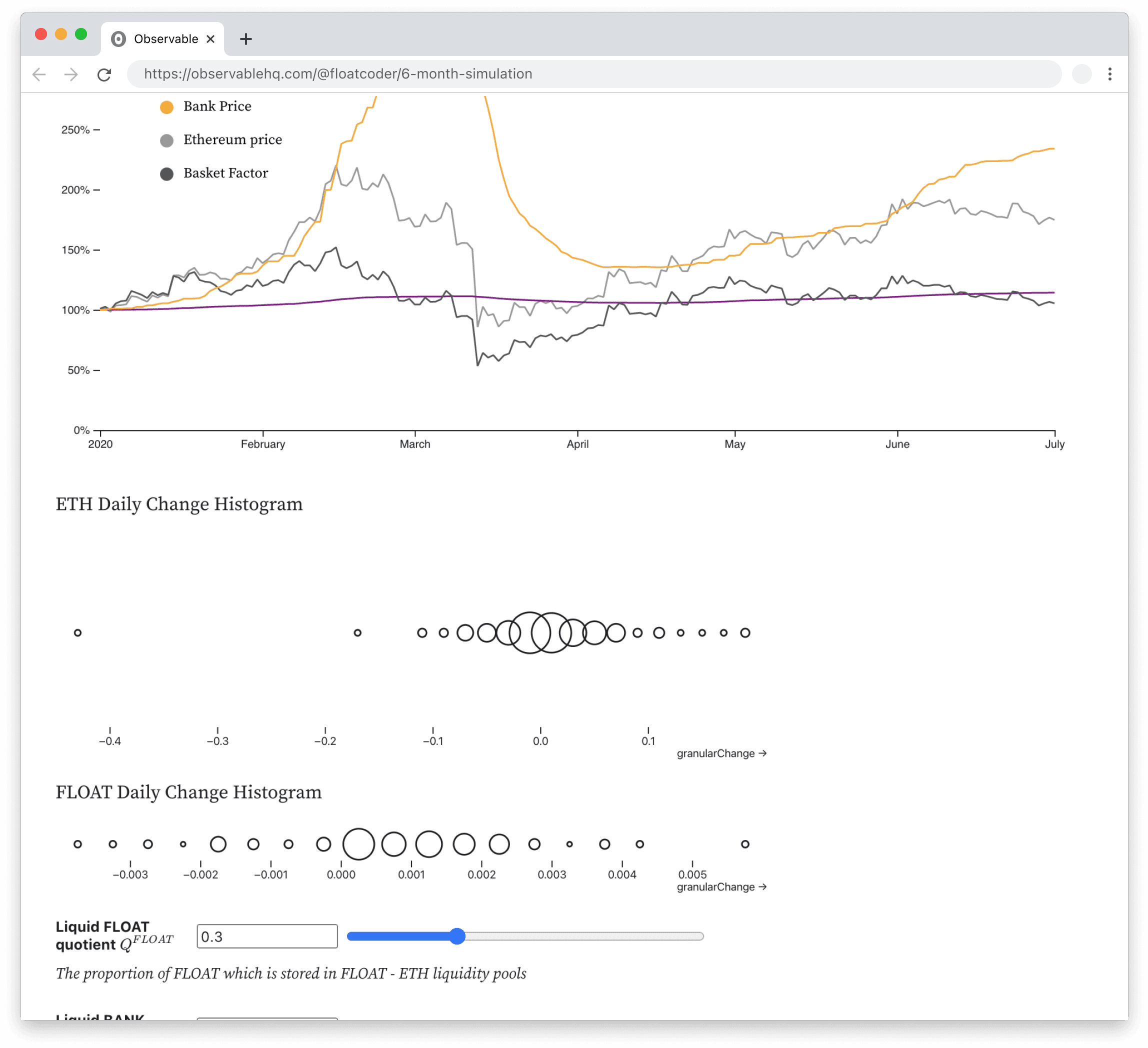Click the browser back arrow
The image size is (1148, 1048).
tap(38, 74)
